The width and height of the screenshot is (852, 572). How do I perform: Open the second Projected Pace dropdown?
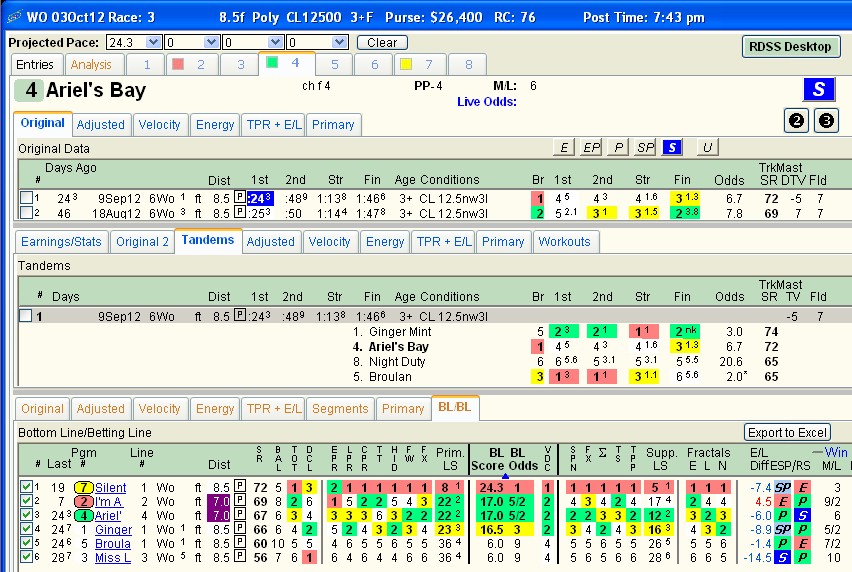(212, 42)
